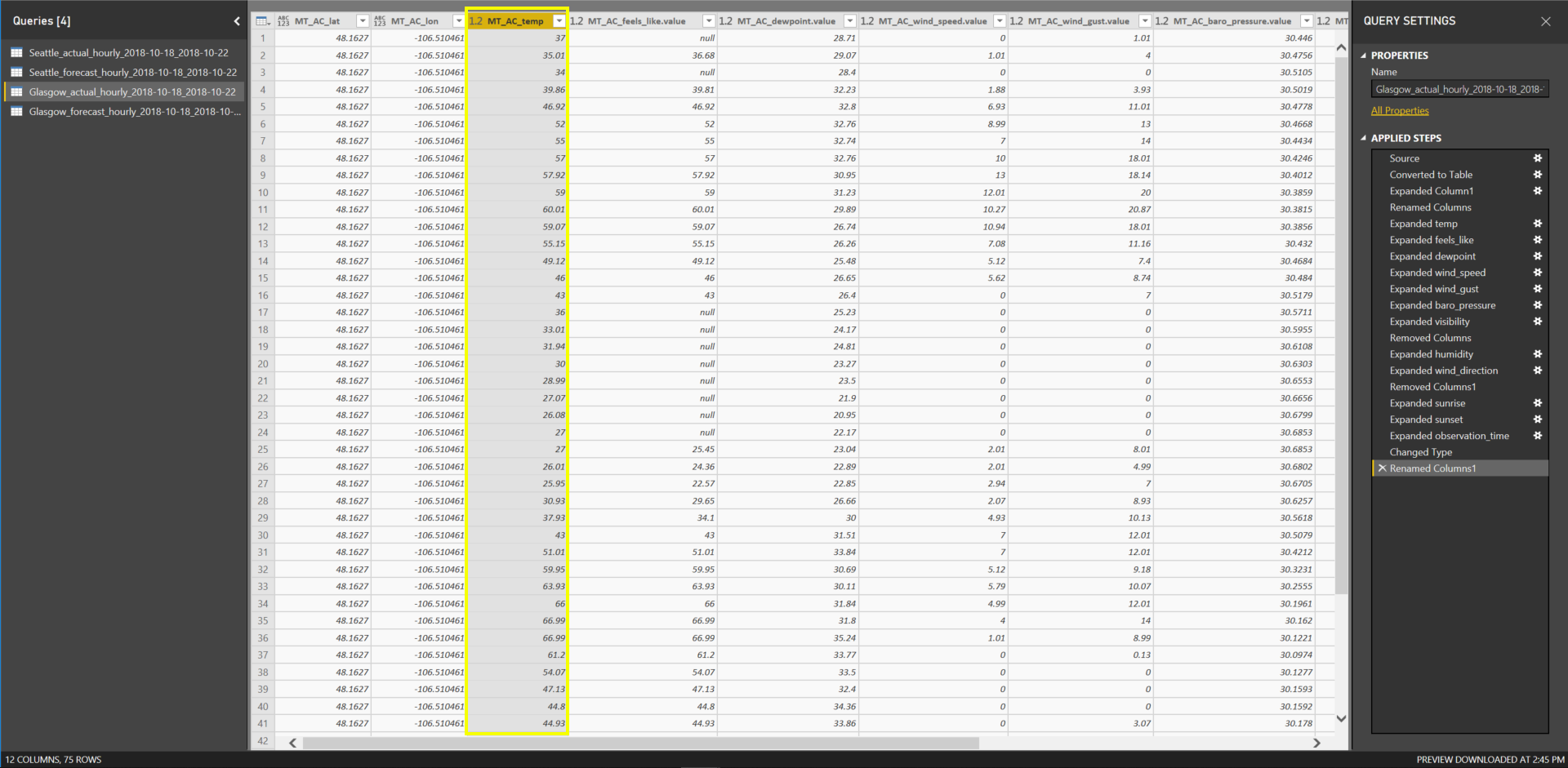The width and height of the screenshot is (1568, 768).
Task: Select the Expanded wind_direction step
Action: pos(1444,371)
